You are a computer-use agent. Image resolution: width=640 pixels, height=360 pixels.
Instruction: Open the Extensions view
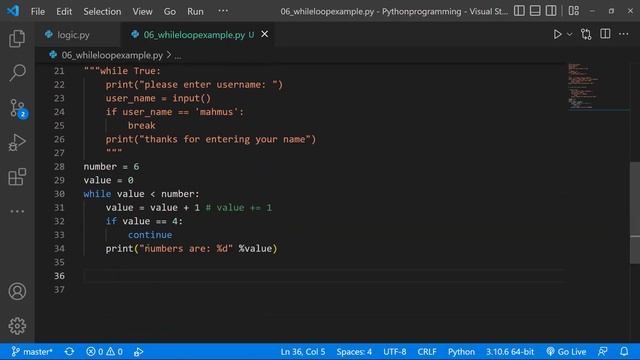(17, 177)
